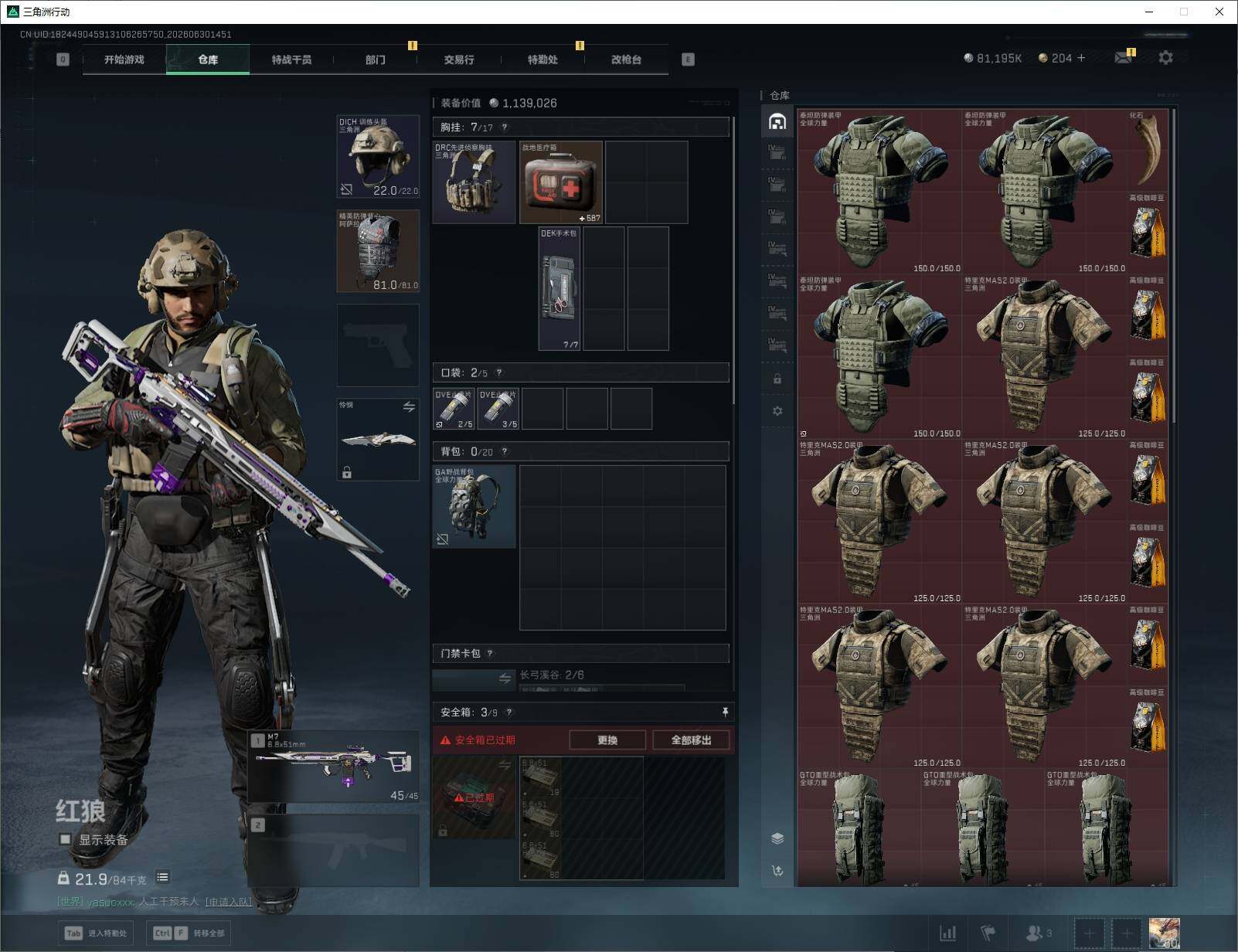This screenshot has height=952, width=1238.
Task: Expand the 门禁卡包 help question mark
Action: (x=490, y=654)
